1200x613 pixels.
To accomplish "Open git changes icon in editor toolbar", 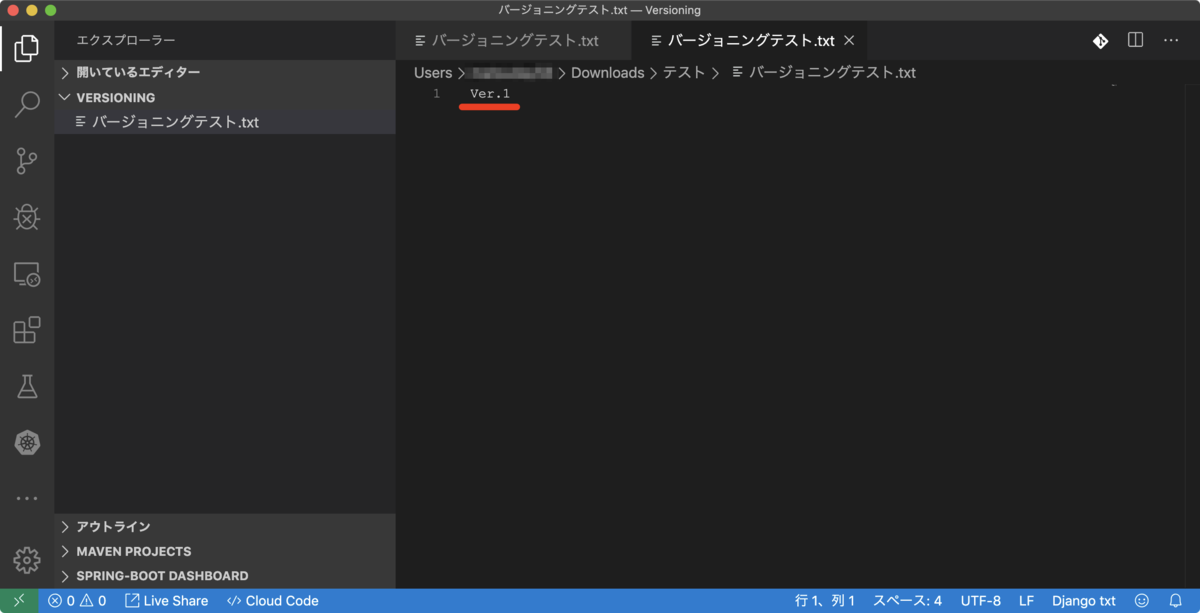I will click(x=1100, y=41).
